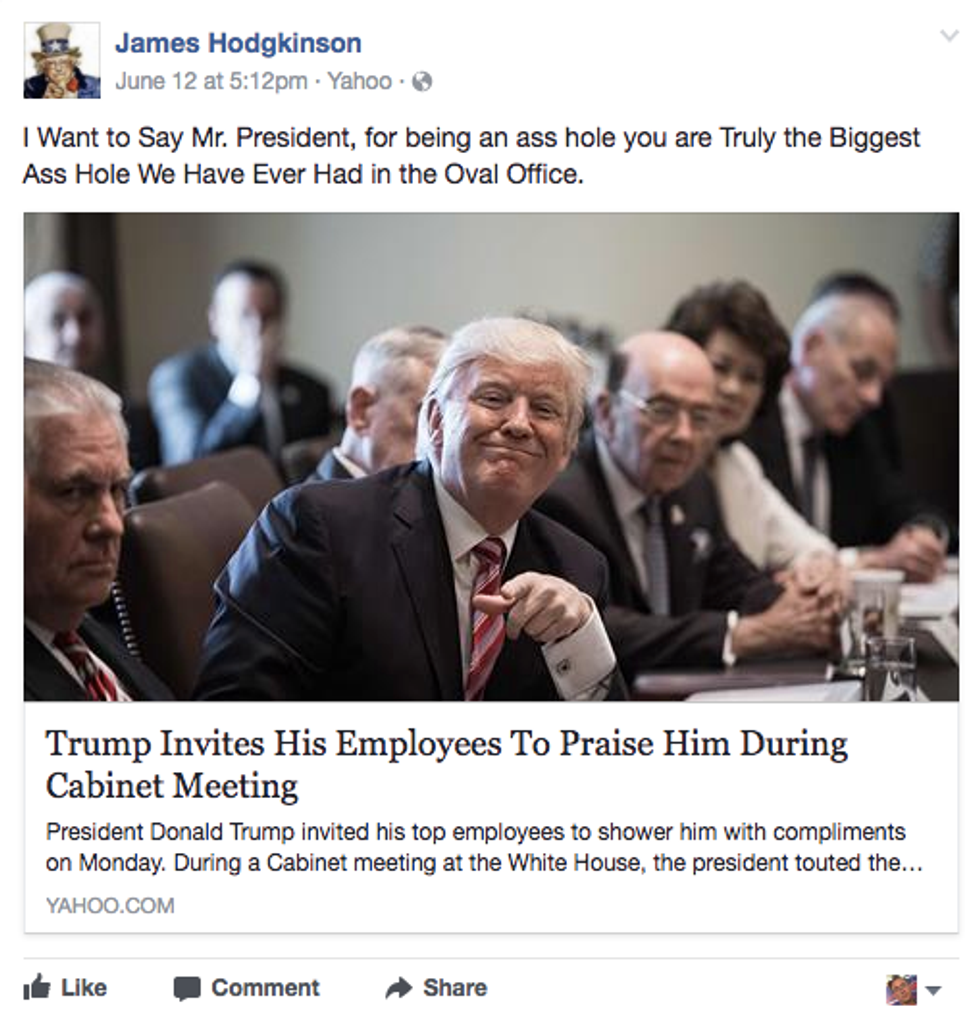The height and width of the screenshot is (1017, 980).
Task: Select the Share text button
Action: pos(455,988)
